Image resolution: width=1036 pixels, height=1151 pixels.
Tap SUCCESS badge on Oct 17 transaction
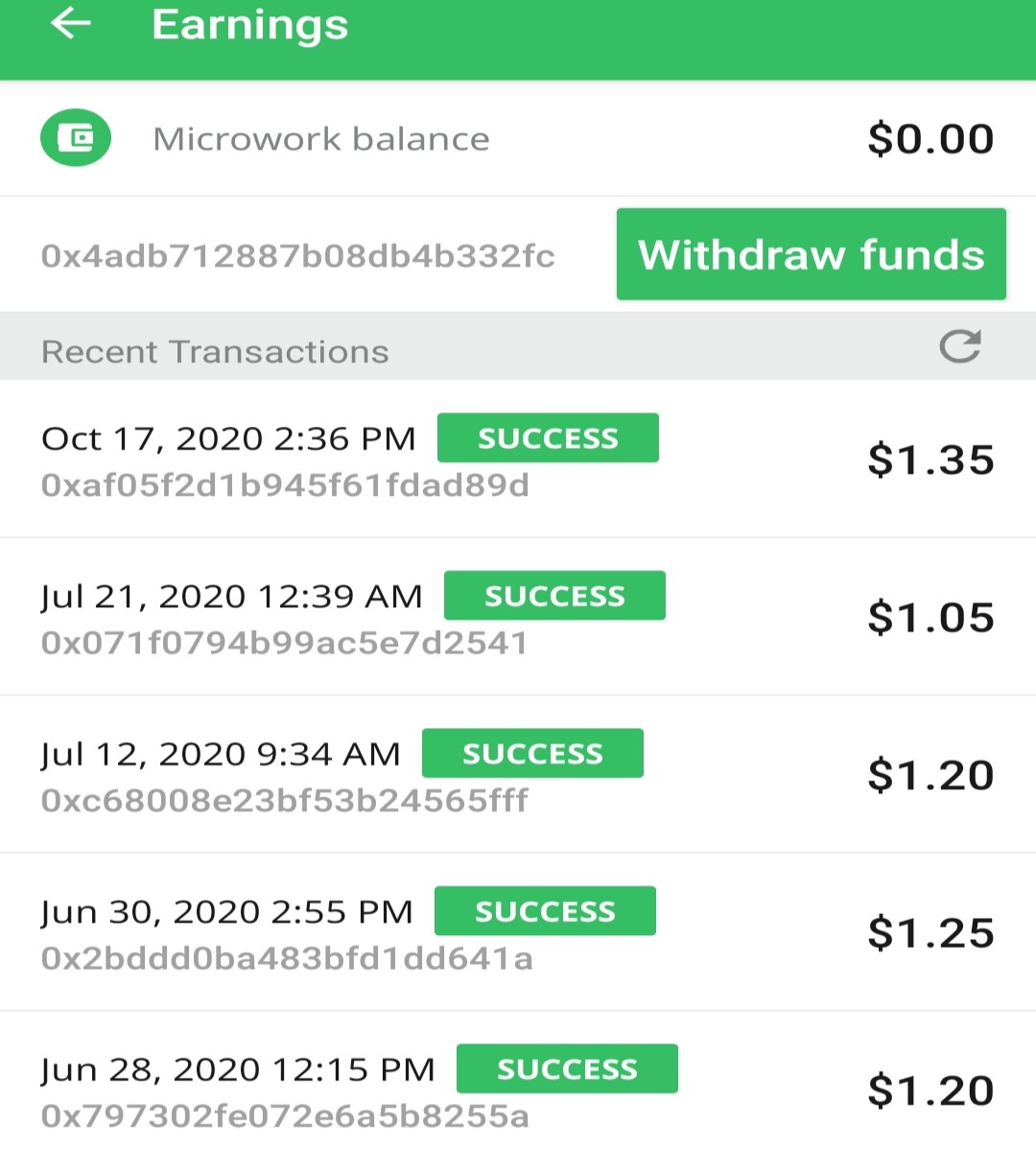[x=548, y=438]
